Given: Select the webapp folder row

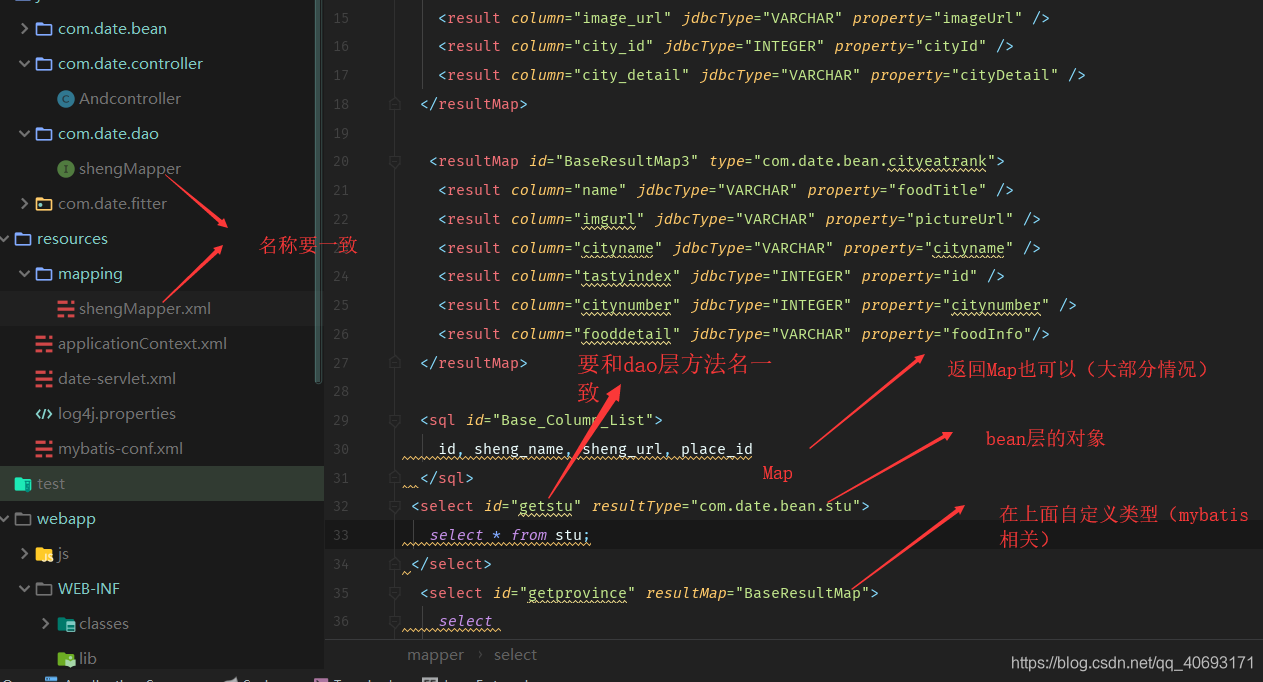Looking at the screenshot, I should [x=162, y=518].
